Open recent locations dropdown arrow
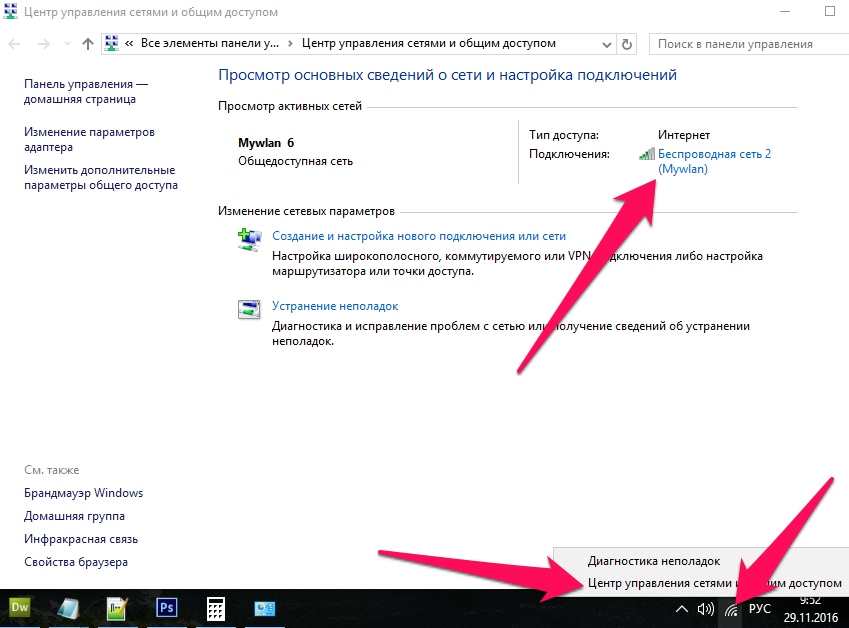 coord(67,44)
